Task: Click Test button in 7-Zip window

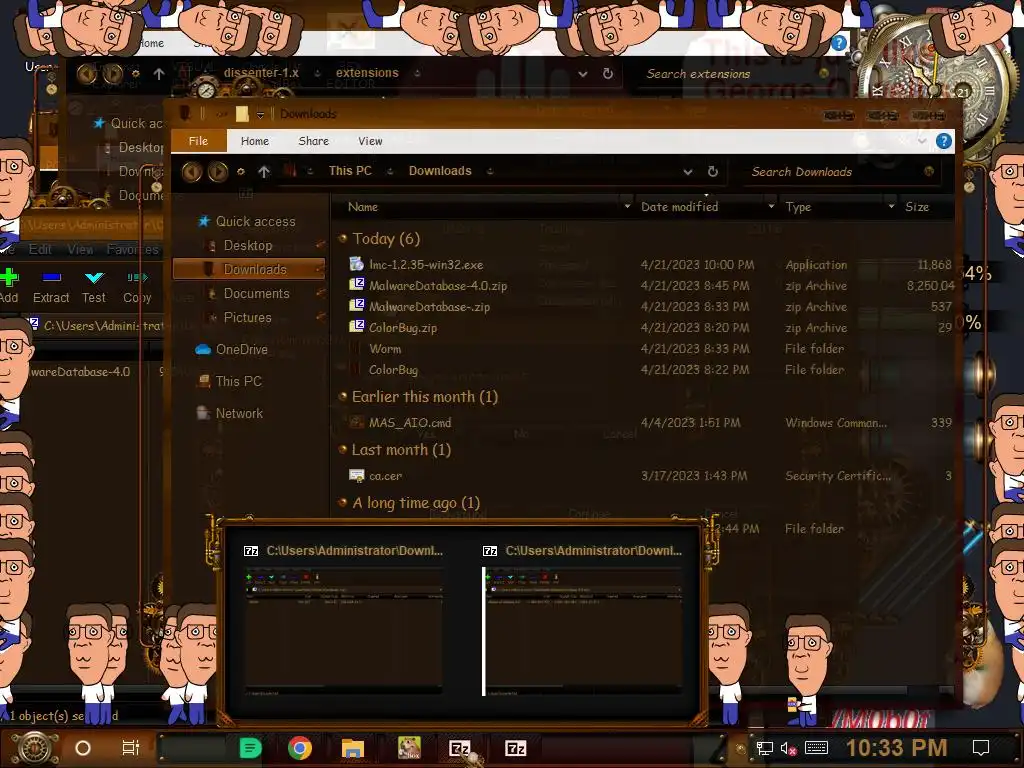Action: pos(94,286)
